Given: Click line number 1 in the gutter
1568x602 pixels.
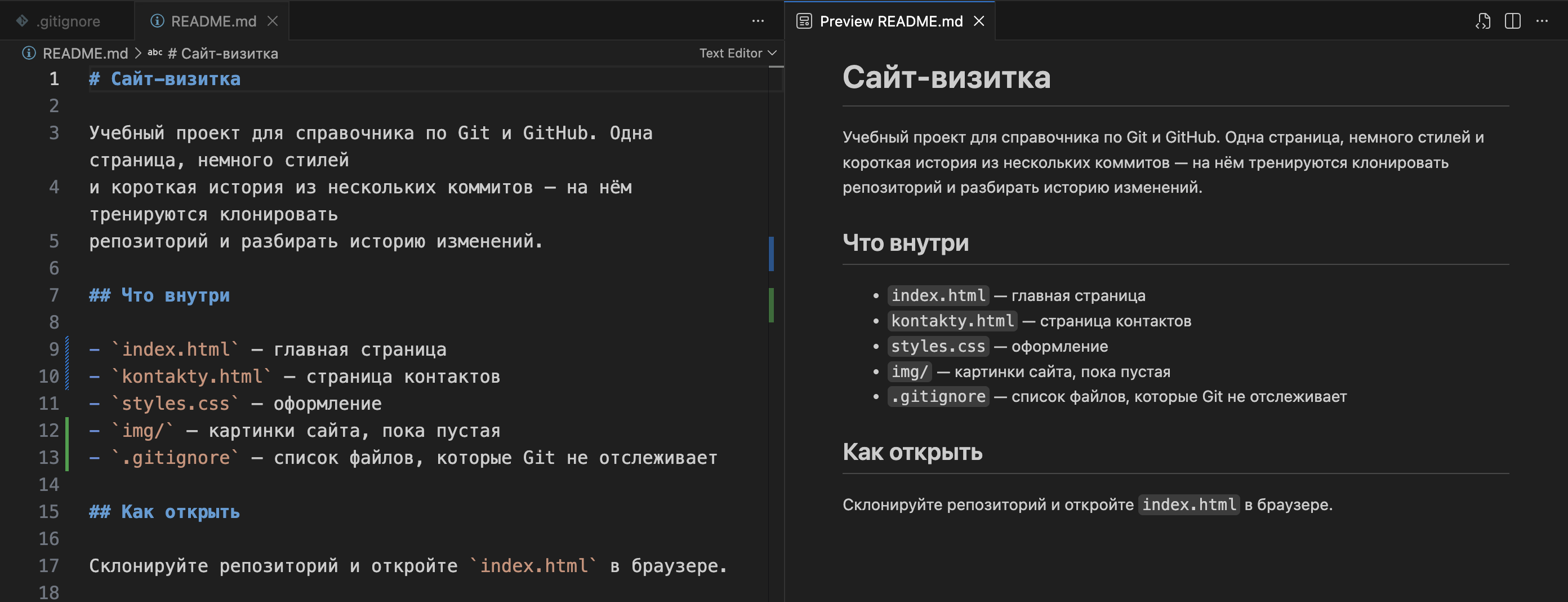Looking at the screenshot, I should (54, 79).
